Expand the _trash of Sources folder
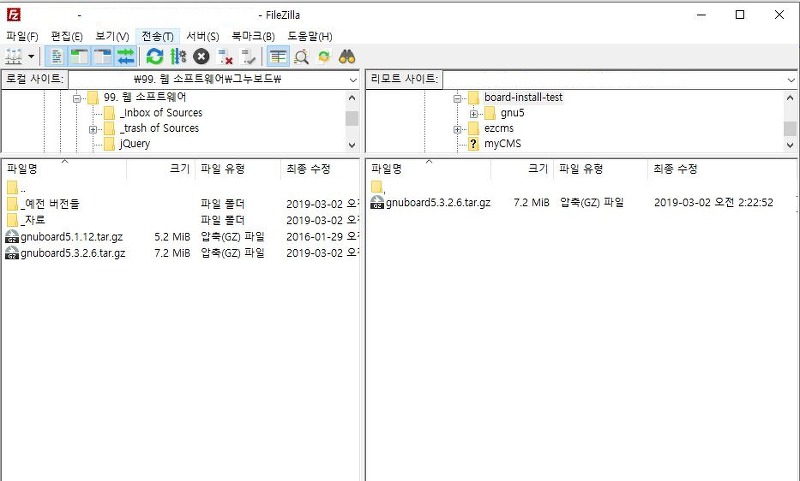Image resolution: width=800 pixels, height=481 pixels. click(93, 129)
